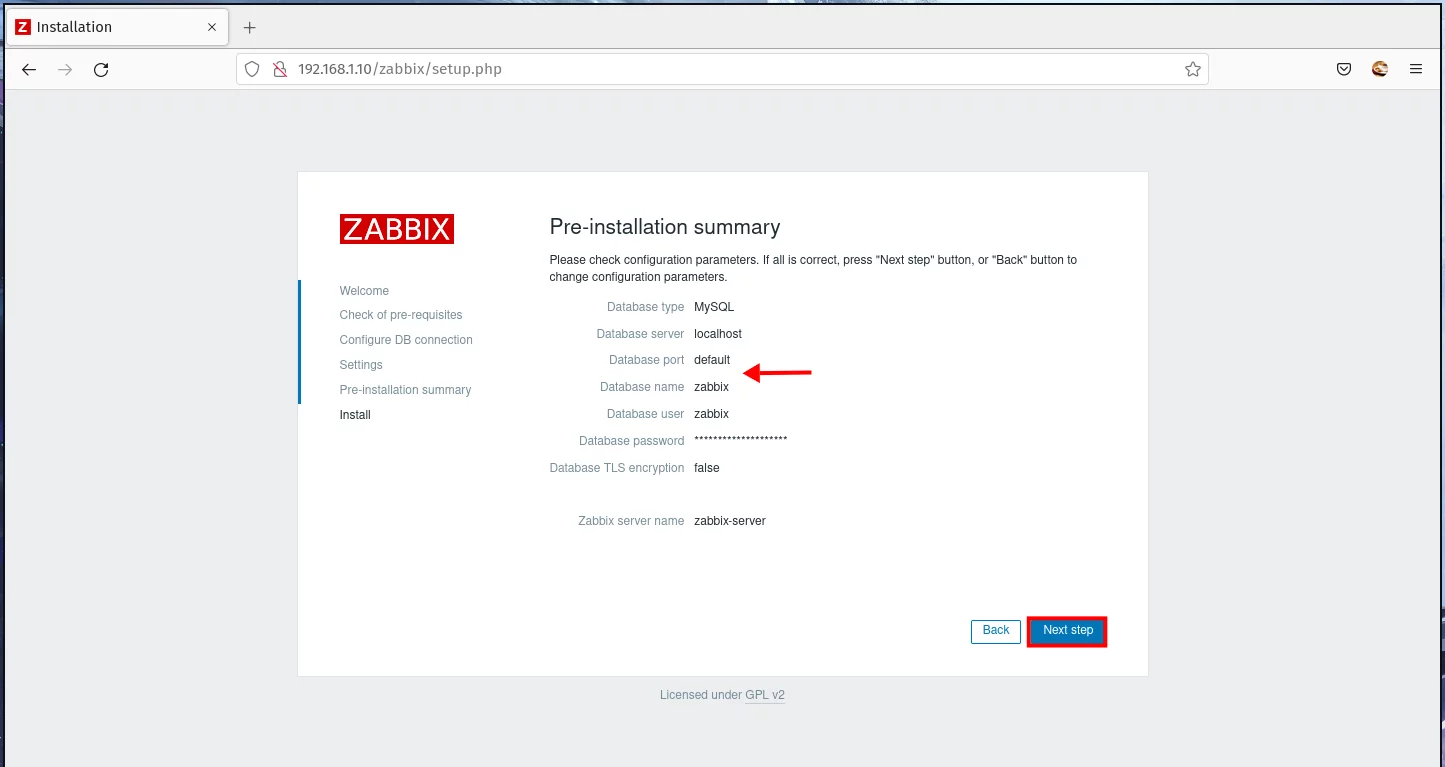Select the Configure DB connection step
Viewport: 1445px width, 767px height.
(406, 340)
